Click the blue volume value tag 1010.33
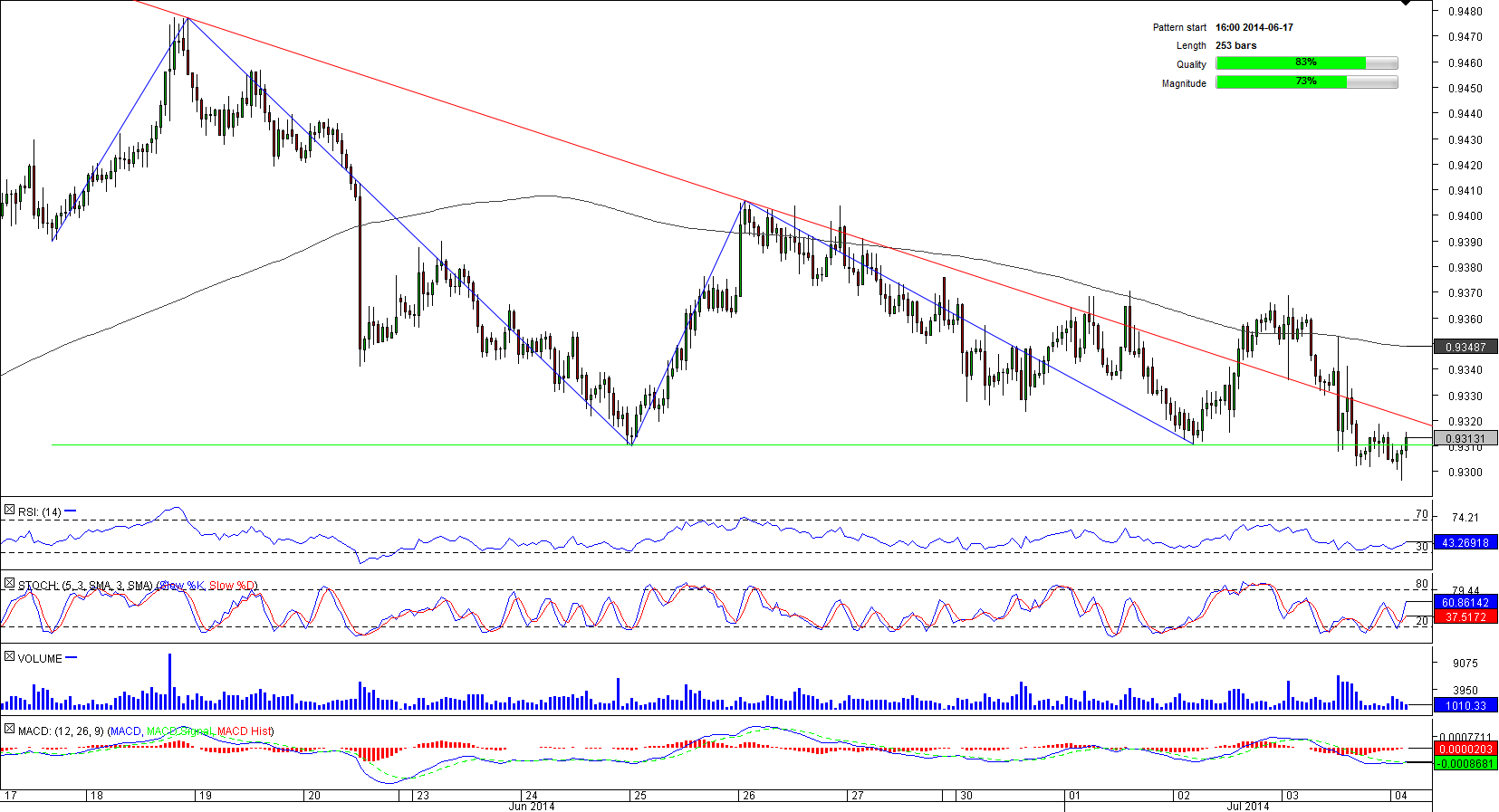 click(1465, 705)
